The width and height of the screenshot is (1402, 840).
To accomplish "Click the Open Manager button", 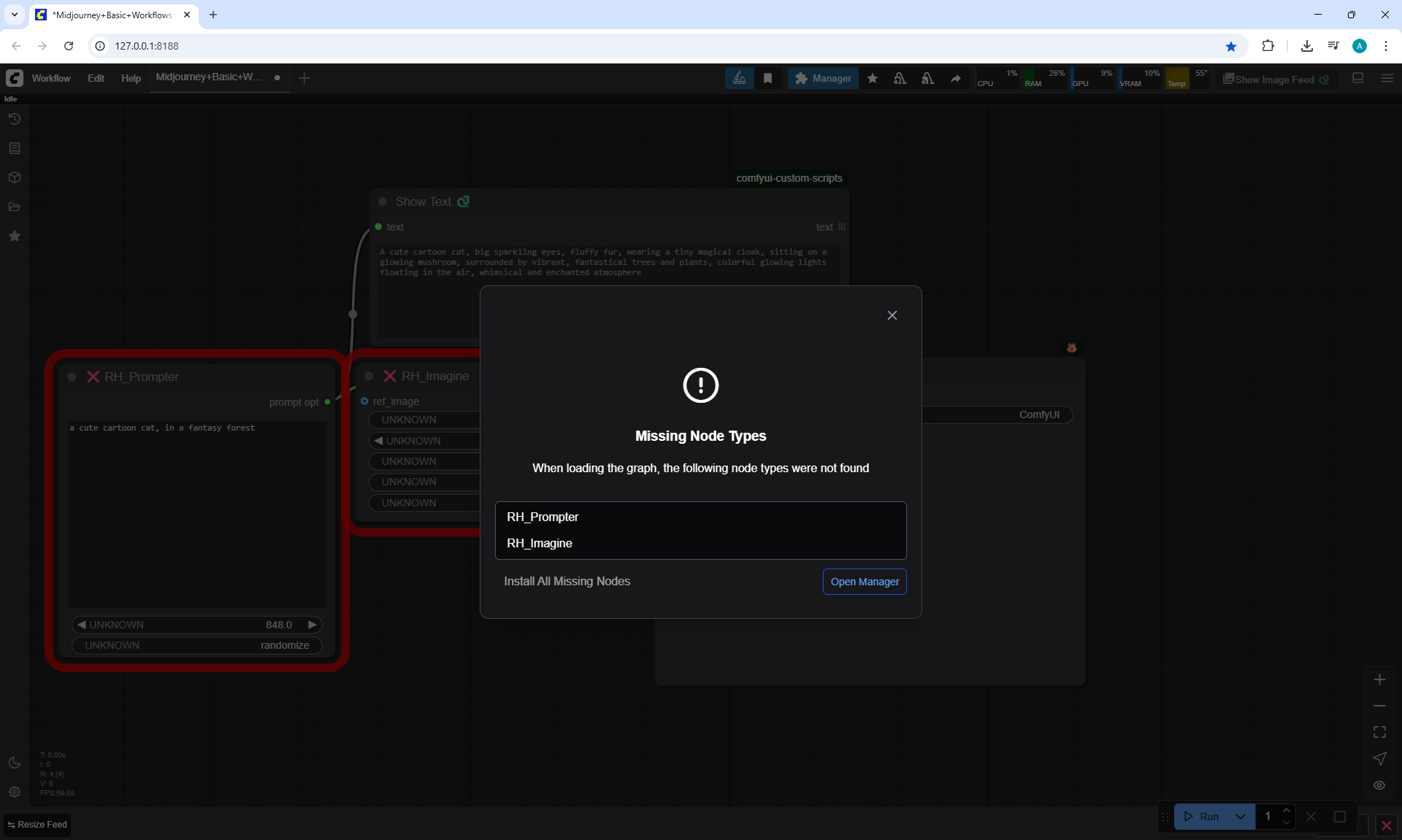I will (865, 582).
